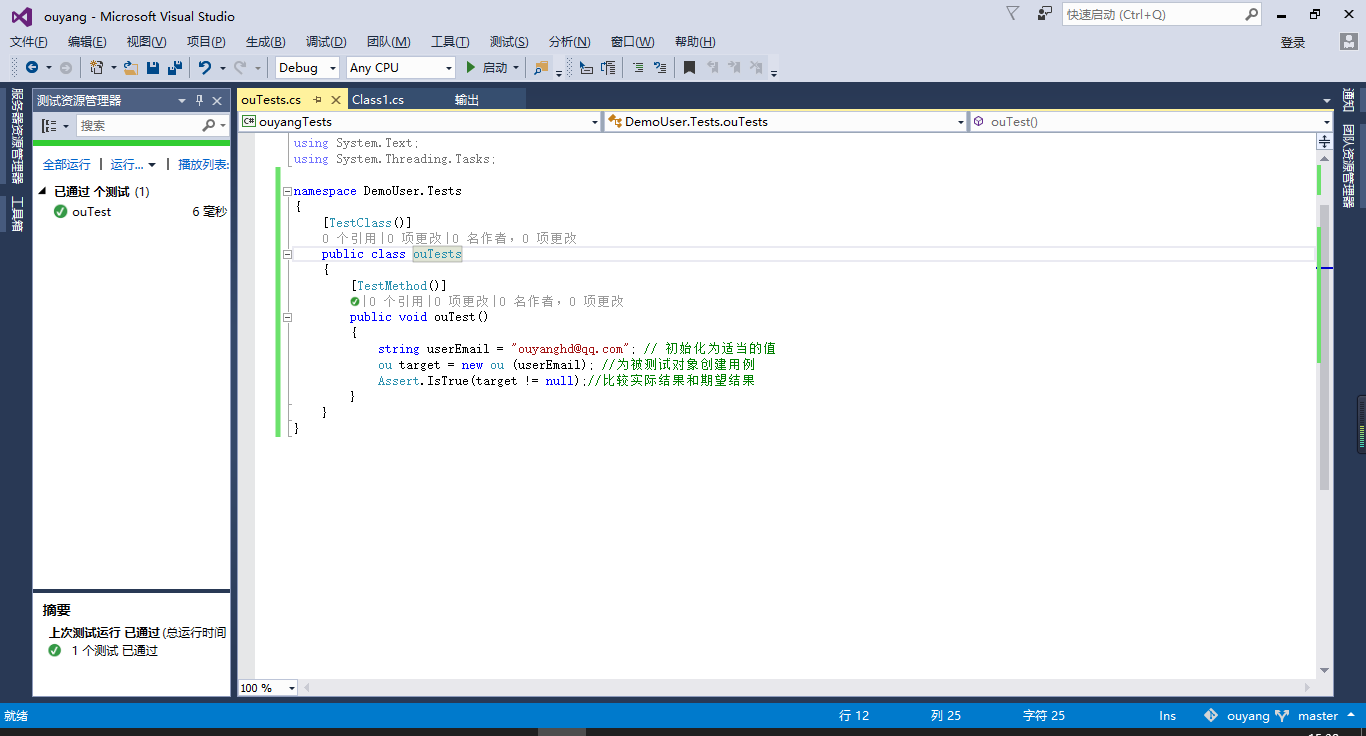Click the 登录 sign-in link
Viewport: 1366px width, 736px height.
(x=1293, y=42)
